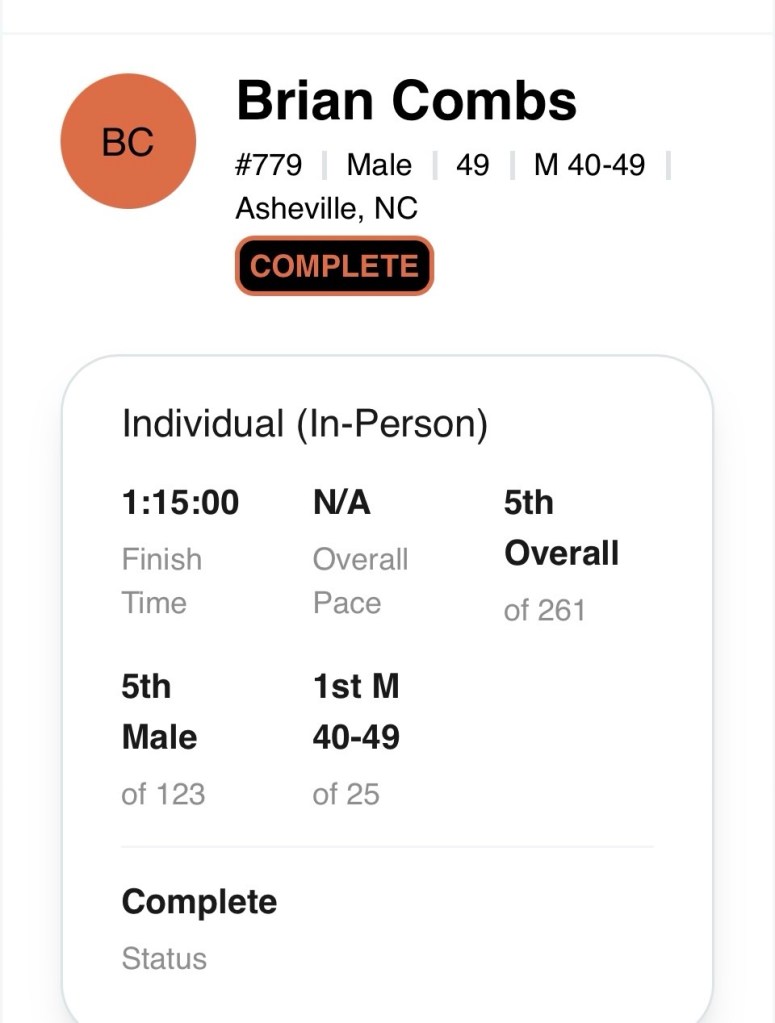Screen dimensions: 775x1023
Task: Open the Individual (In-Person) card title
Action: click(x=305, y=423)
